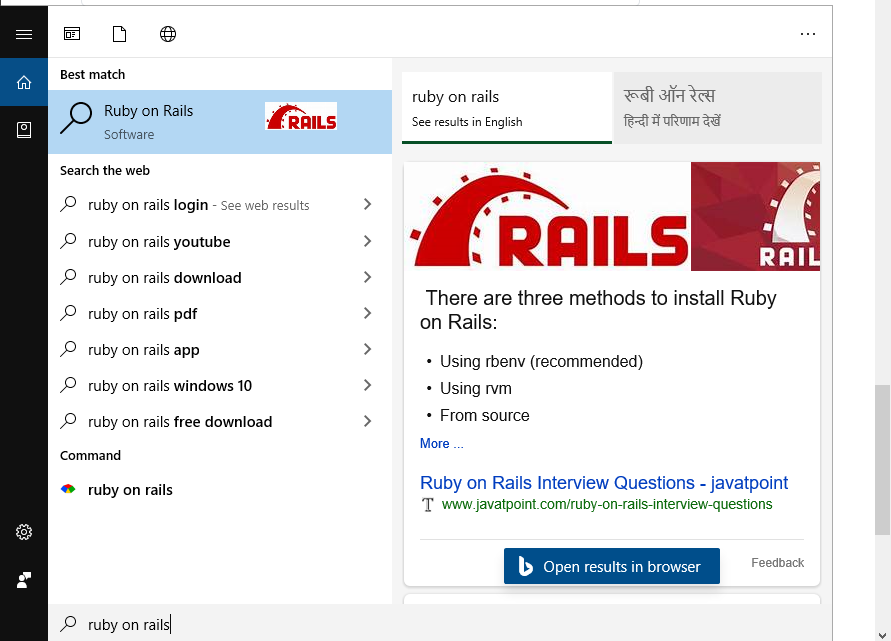This screenshot has height=641, width=891.
Task: Choose the 'ruby on rails free download' suggestion
Action: pos(220,422)
